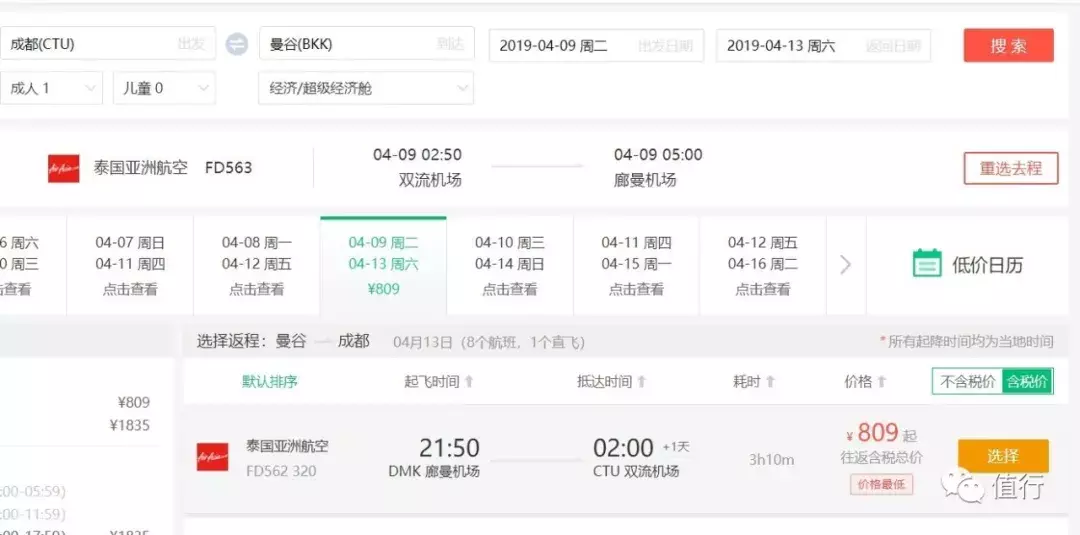Open departure date 2019-04-09 field
This screenshot has width=1080, height=535.
point(596,45)
